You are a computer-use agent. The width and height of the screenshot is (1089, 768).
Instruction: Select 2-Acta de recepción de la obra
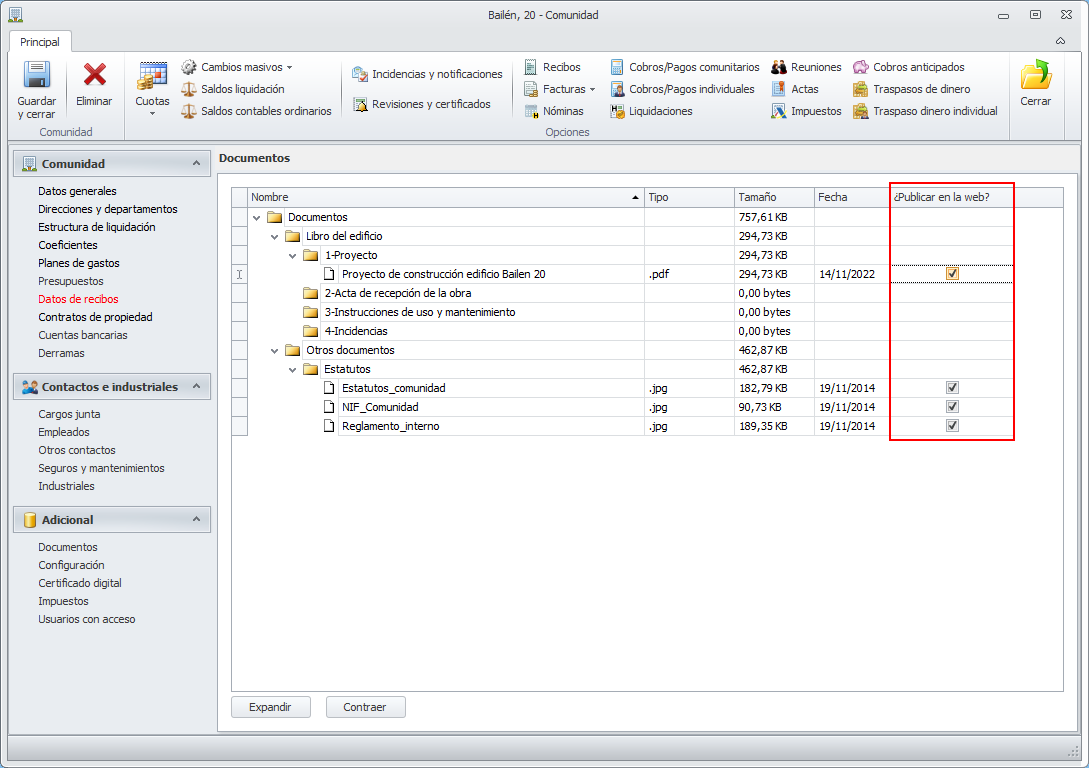pos(397,293)
